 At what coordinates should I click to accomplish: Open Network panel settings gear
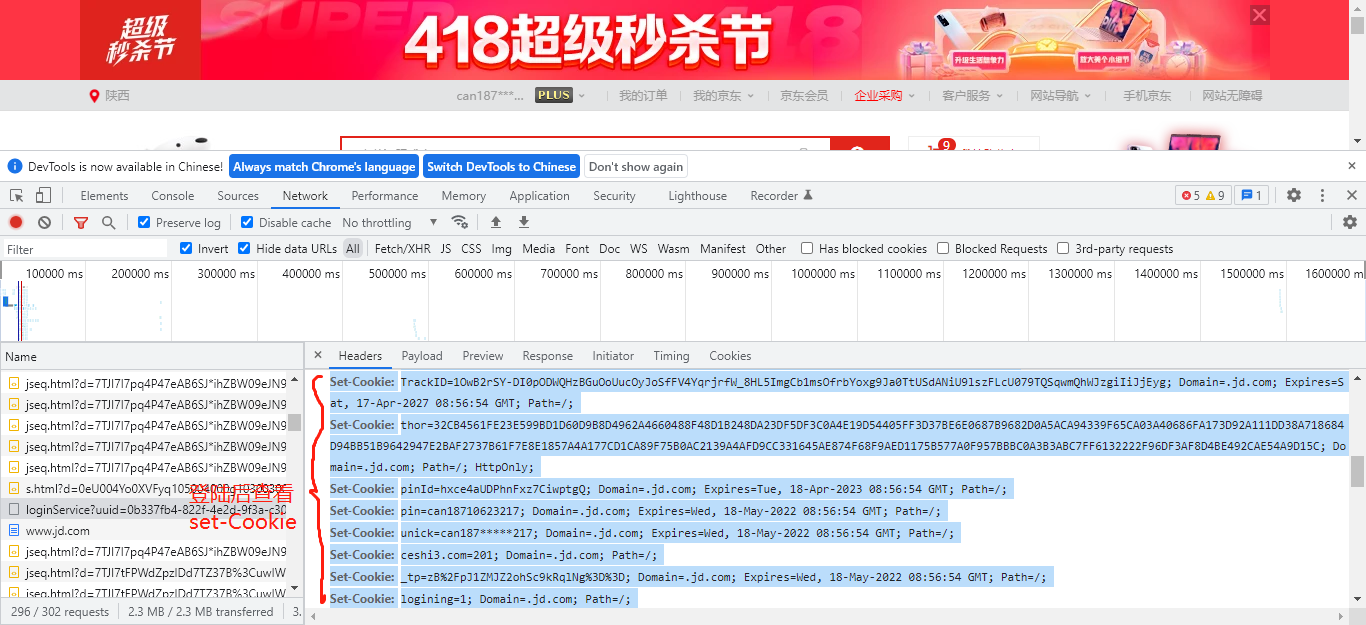click(x=1350, y=222)
